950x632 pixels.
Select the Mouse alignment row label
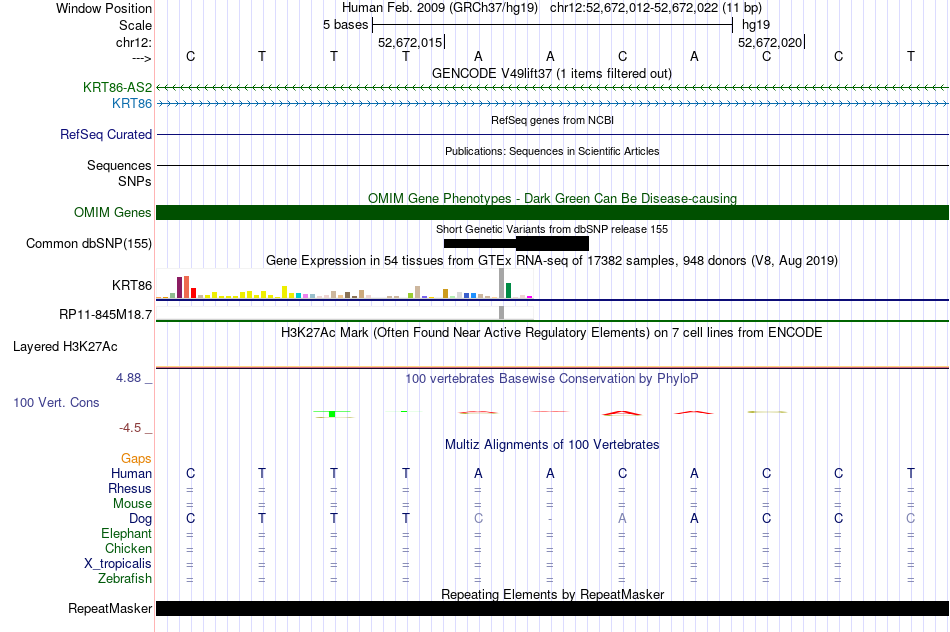tap(133, 504)
